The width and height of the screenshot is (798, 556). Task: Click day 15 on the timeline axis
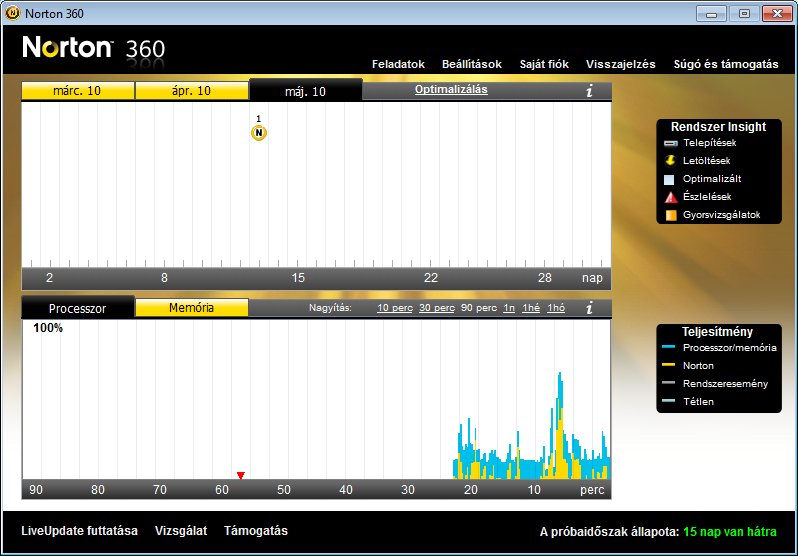click(298, 278)
